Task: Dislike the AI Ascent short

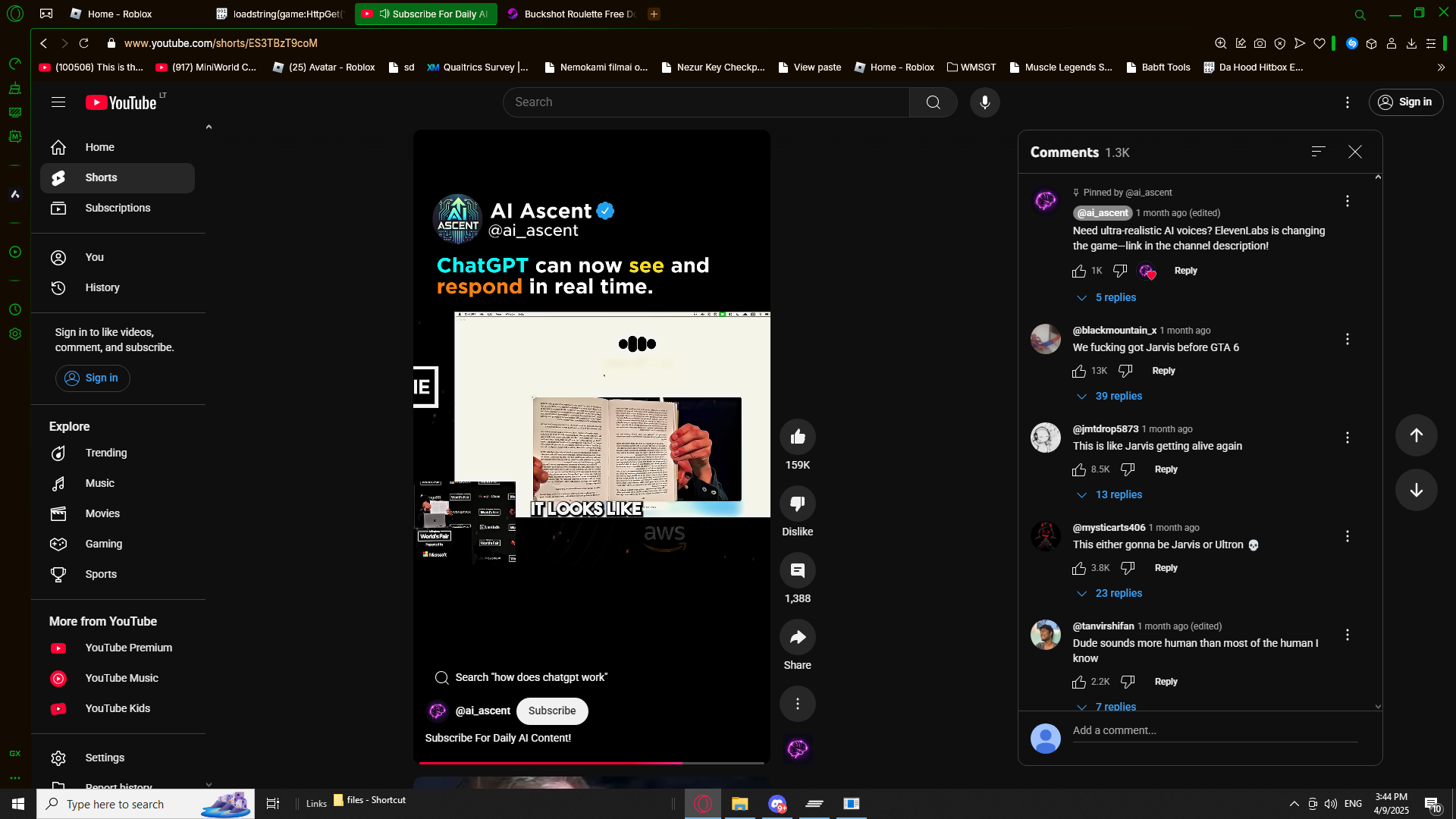Action: pos(797,504)
